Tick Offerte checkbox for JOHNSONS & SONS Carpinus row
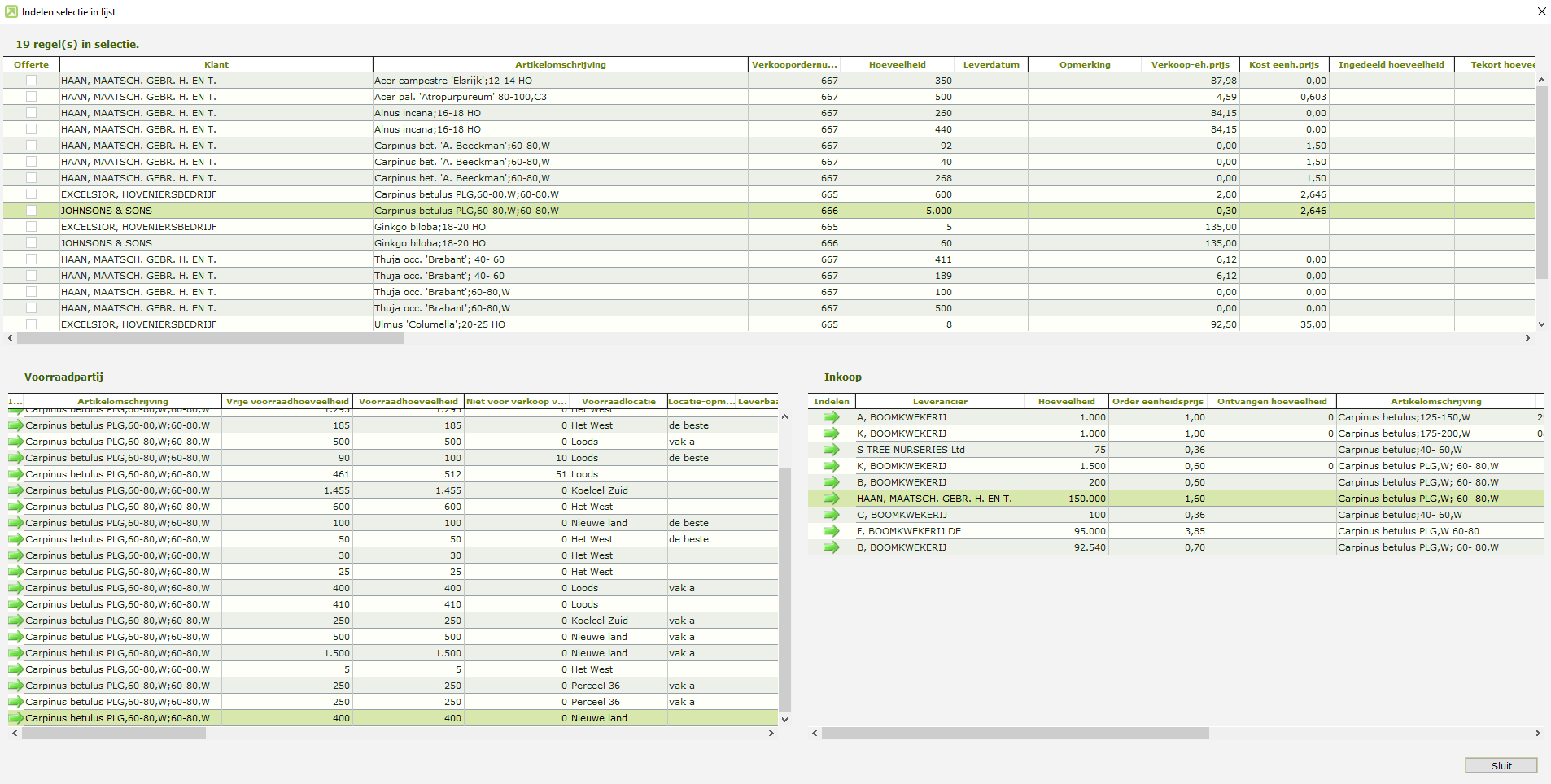This screenshot has height=784, width=1551. pos(31,211)
